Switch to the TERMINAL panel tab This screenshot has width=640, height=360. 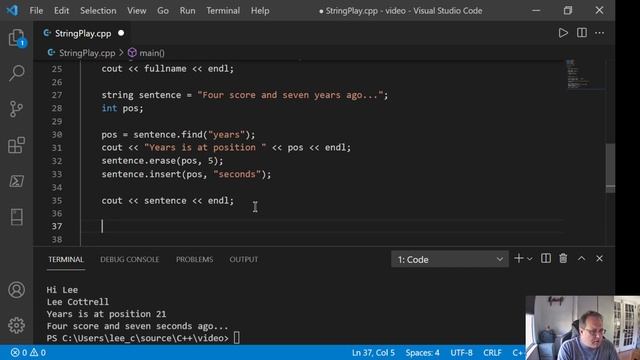[x=66, y=260]
